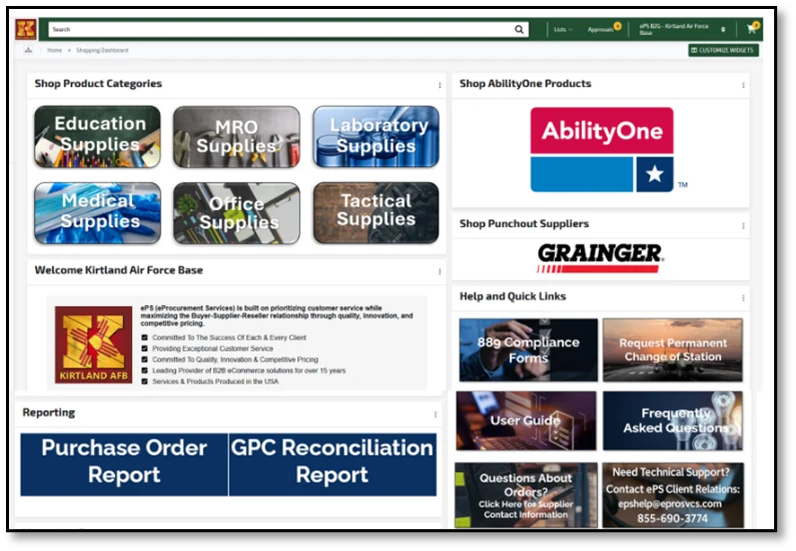
Task: Open Laboratory Supplies category tile
Action: pos(376,137)
